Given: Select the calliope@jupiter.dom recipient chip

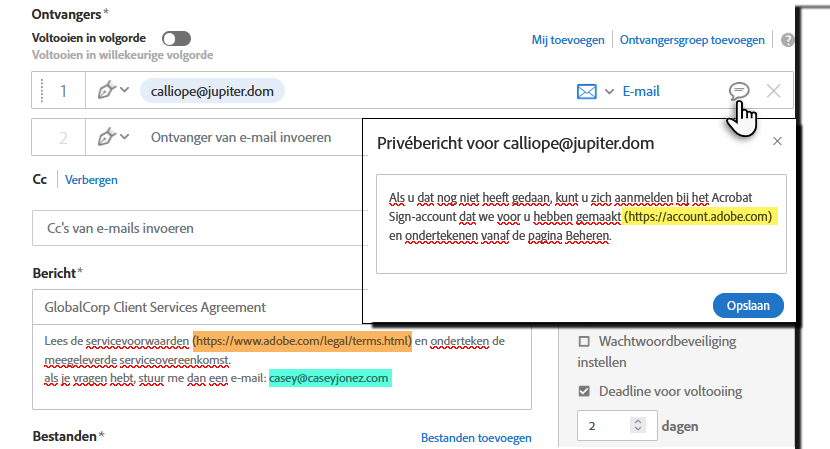Looking at the screenshot, I should pyautogui.click(x=212, y=91).
